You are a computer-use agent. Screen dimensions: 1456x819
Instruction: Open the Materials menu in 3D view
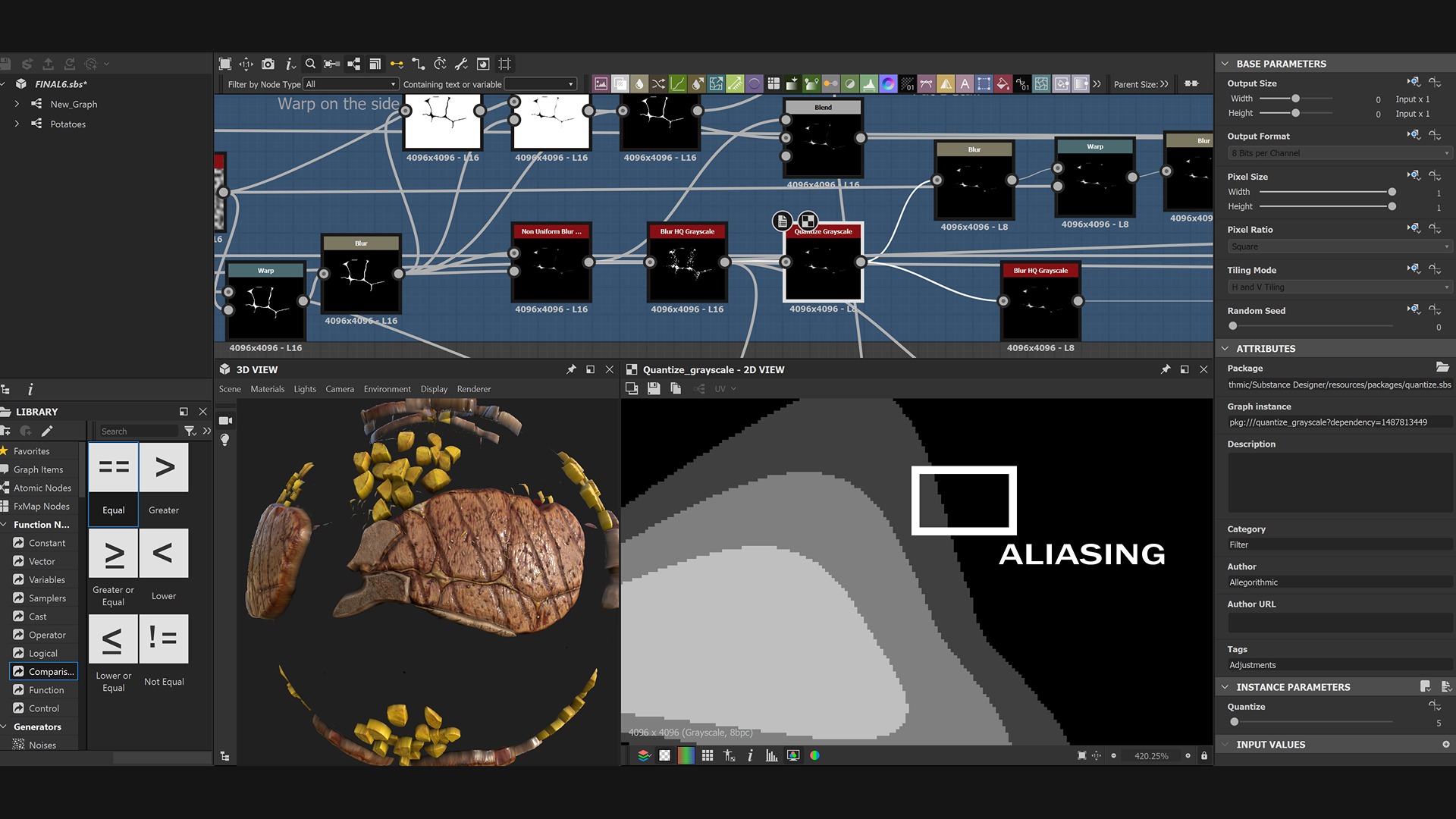click(268, 389)
